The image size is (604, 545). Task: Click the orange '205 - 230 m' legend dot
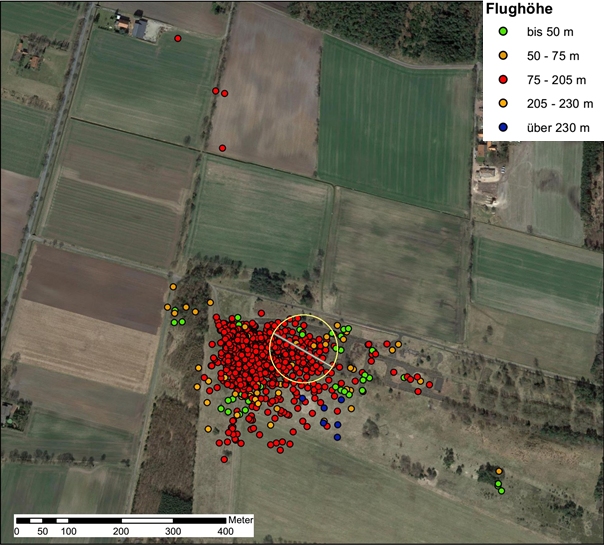503,103
